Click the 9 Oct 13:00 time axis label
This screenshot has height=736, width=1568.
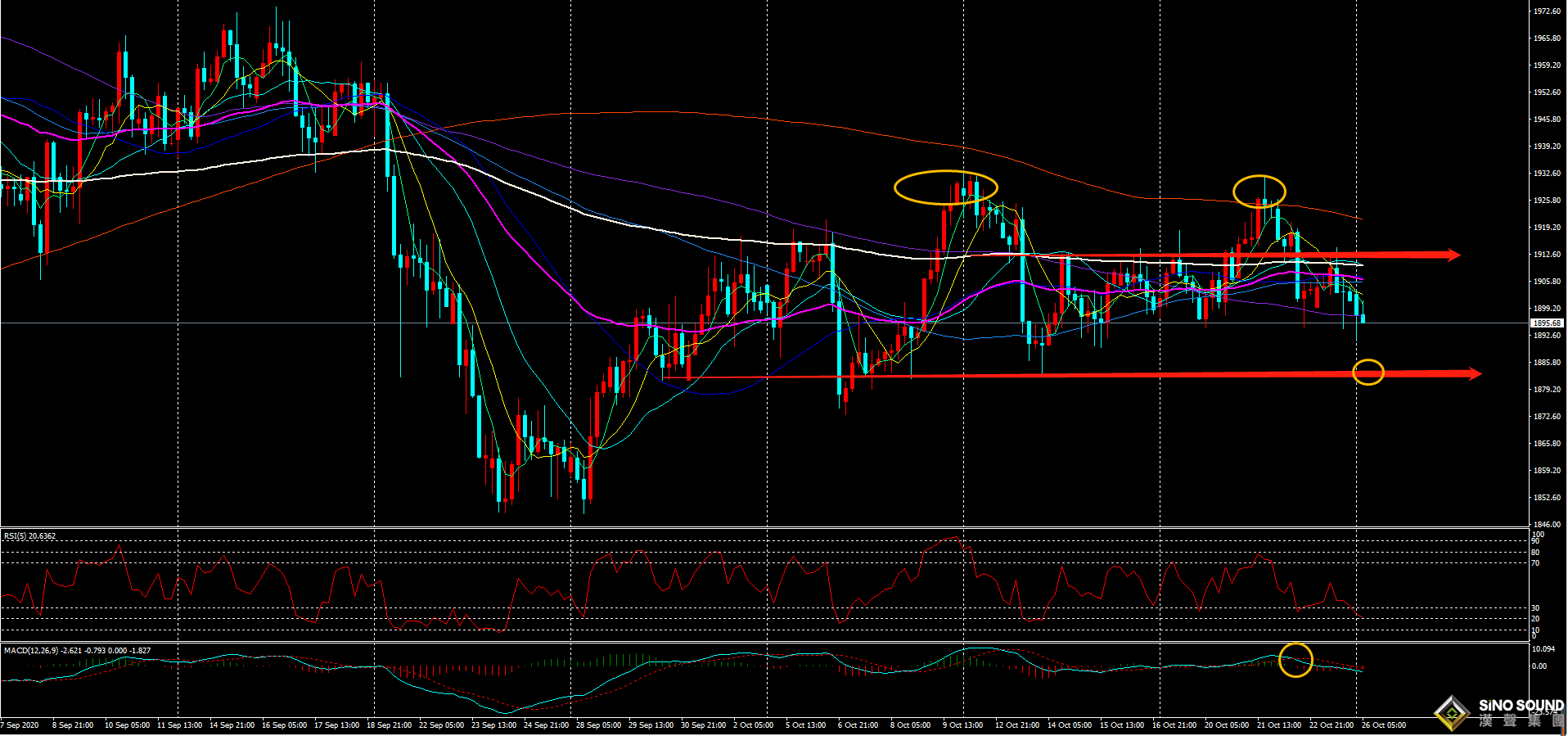pyautogui.click(x=962, y=725)
